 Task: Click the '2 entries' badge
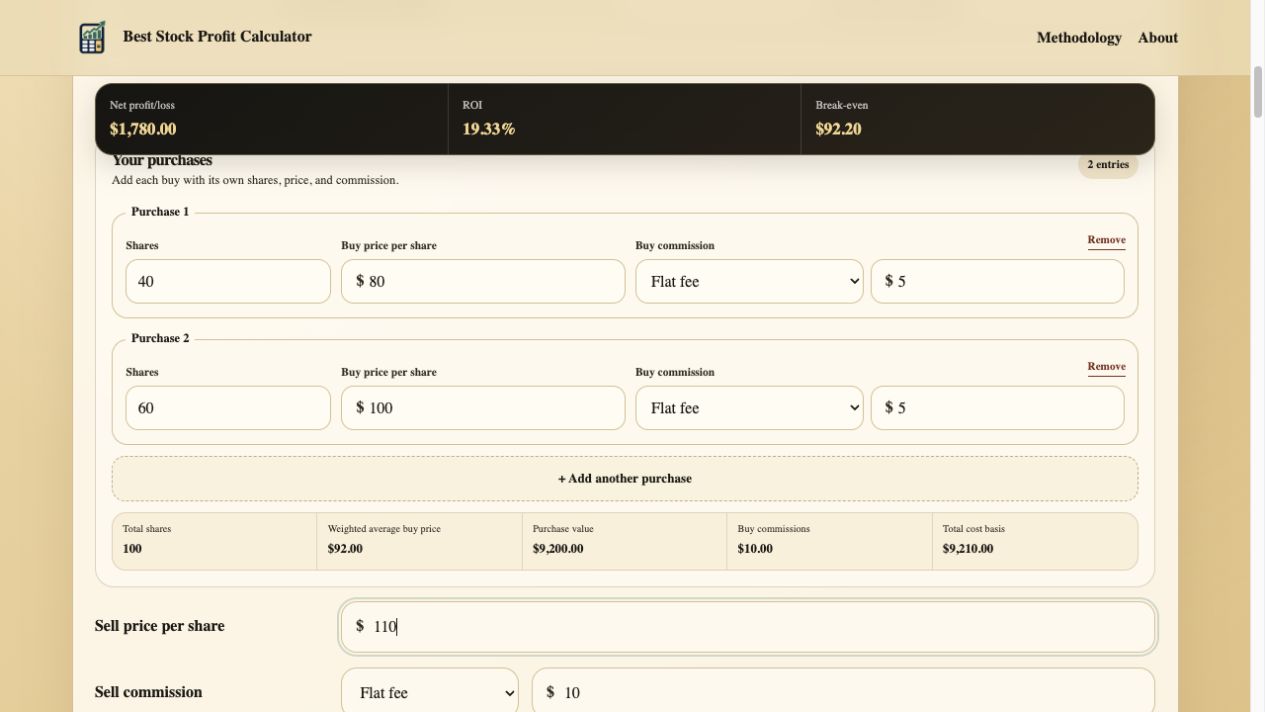point(1108,165)
